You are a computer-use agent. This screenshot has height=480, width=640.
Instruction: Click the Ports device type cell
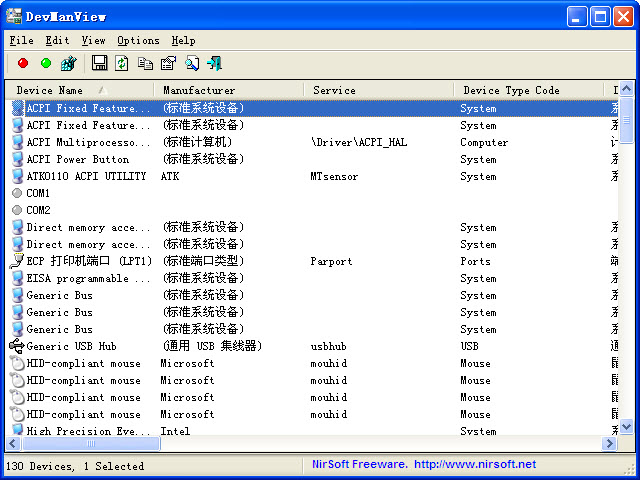(475, 261)
